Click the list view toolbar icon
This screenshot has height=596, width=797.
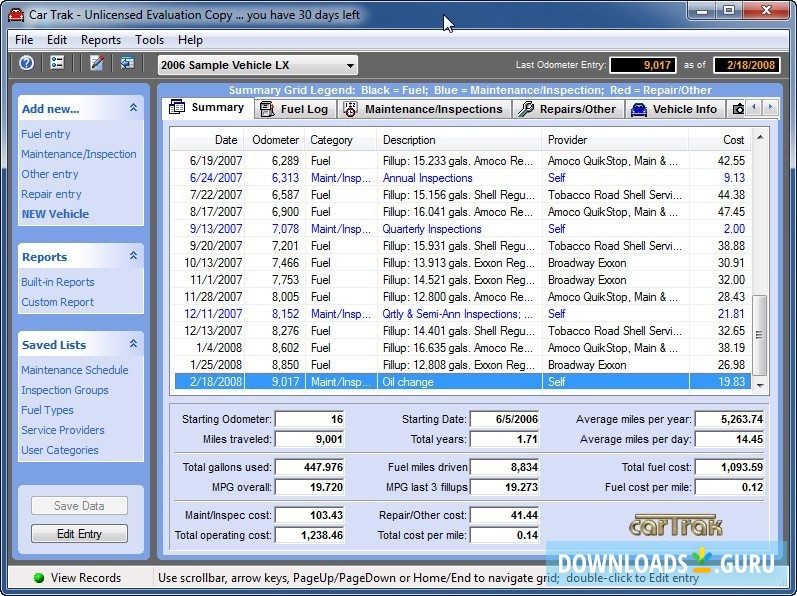click(x=57, y=63)
